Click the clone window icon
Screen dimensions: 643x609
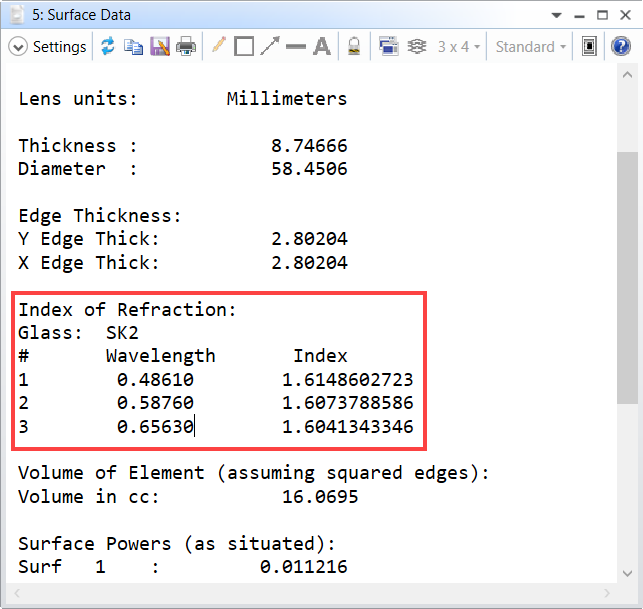pyautogui.click(x=388, y=46)
